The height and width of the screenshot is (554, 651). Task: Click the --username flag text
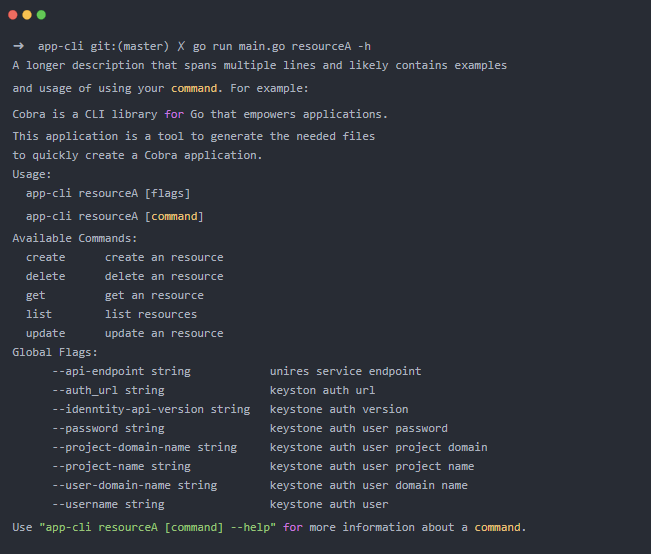coord(86,504)
